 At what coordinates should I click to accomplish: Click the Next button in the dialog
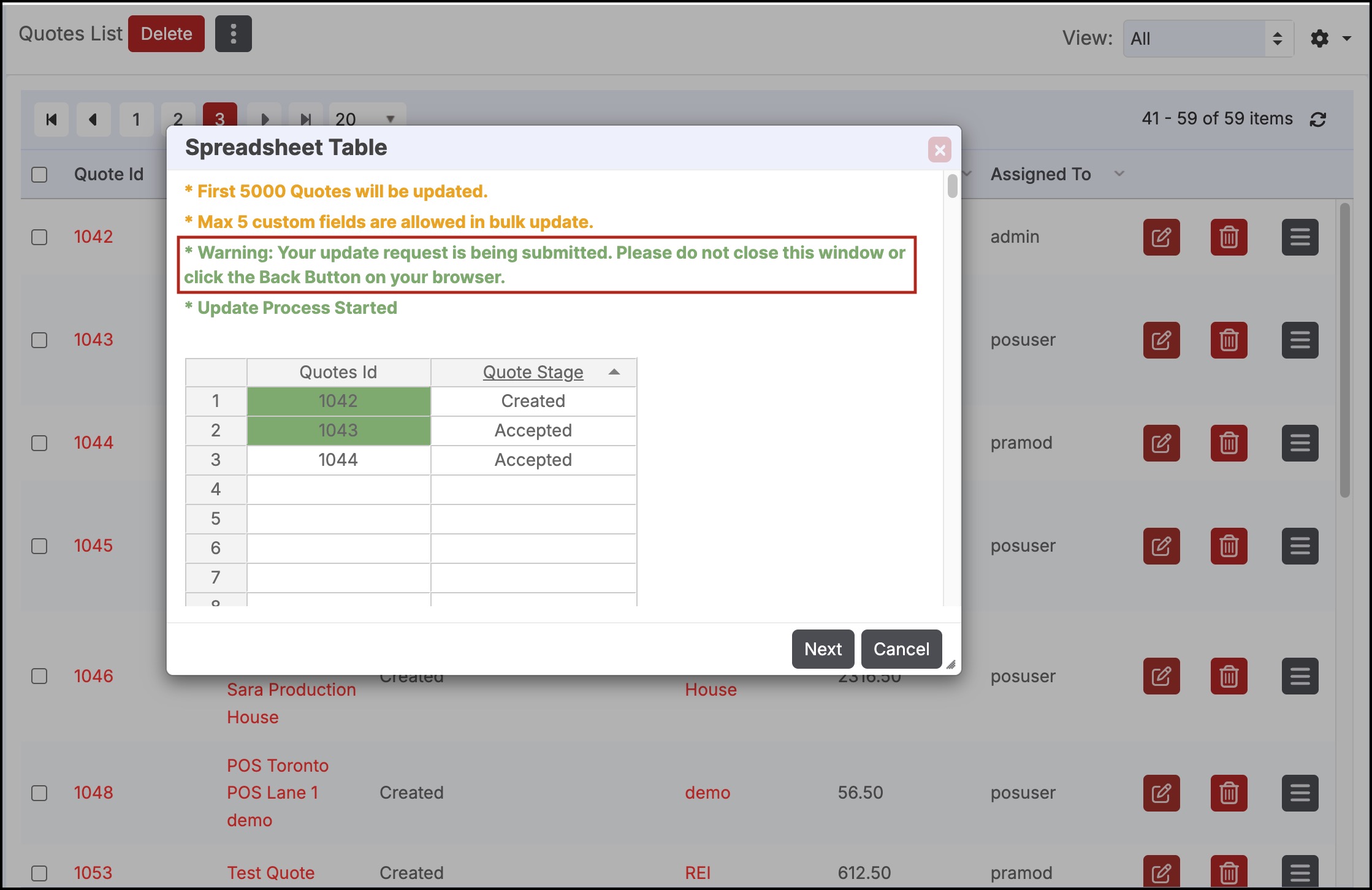(x=823, y=649)
